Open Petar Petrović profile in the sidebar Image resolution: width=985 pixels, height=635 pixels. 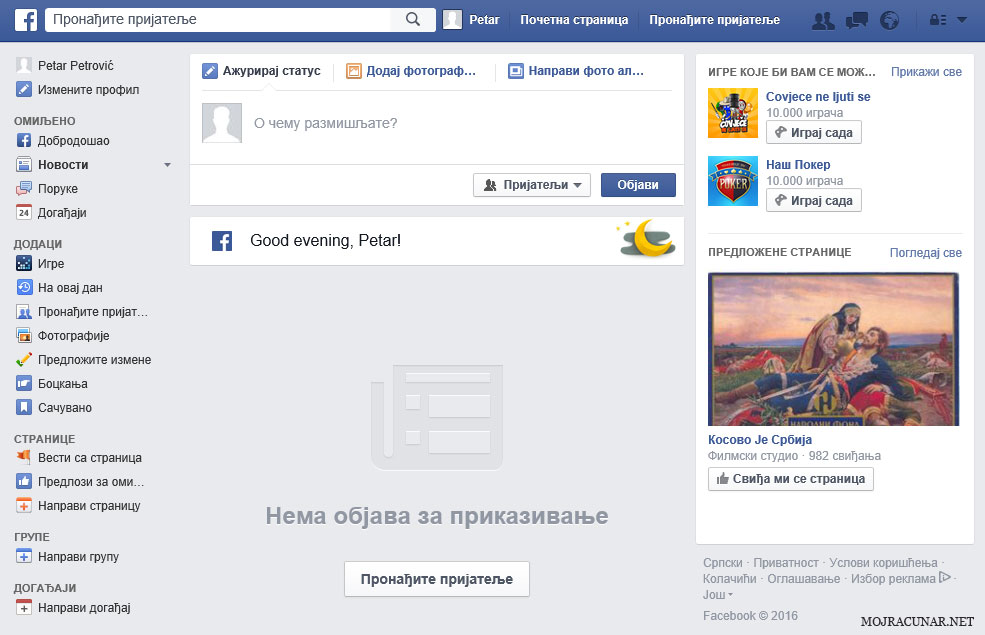coord(75,65)
